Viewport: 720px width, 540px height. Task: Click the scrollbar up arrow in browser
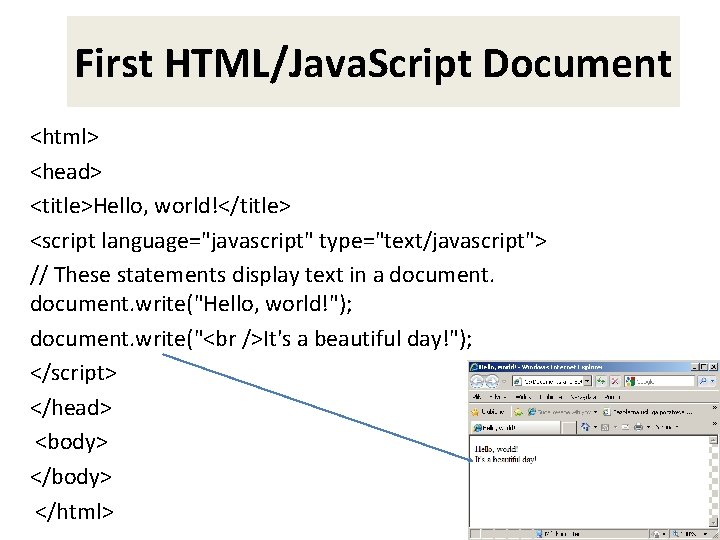pos(713,440)
